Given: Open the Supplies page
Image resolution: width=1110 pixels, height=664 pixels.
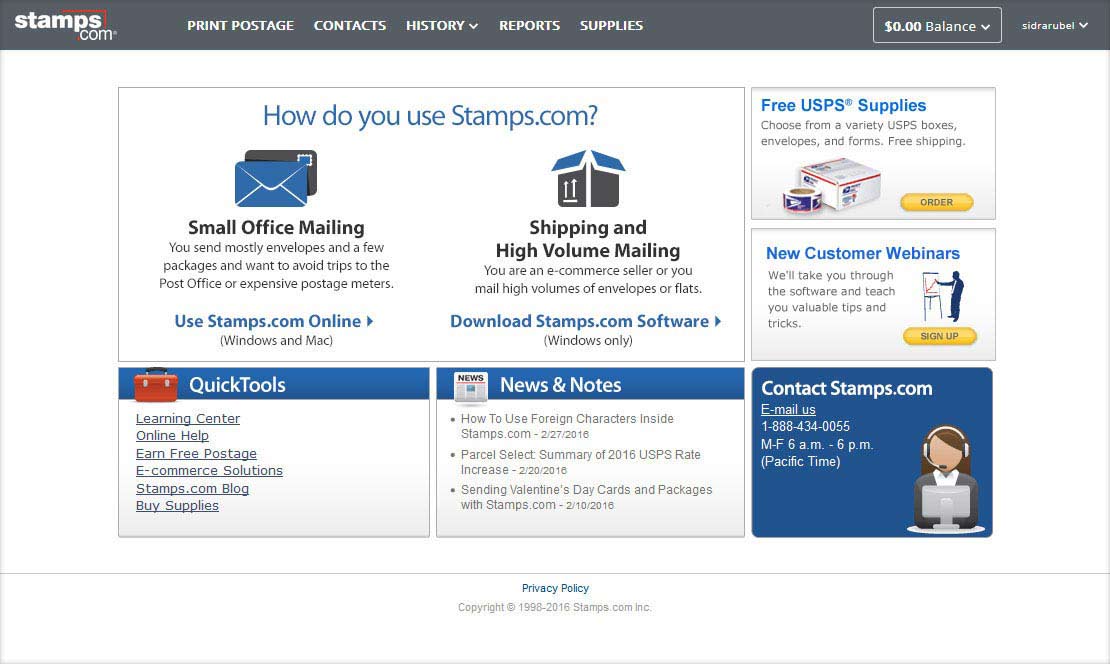Looking at the screenshot, I should [x=612, y=25].
